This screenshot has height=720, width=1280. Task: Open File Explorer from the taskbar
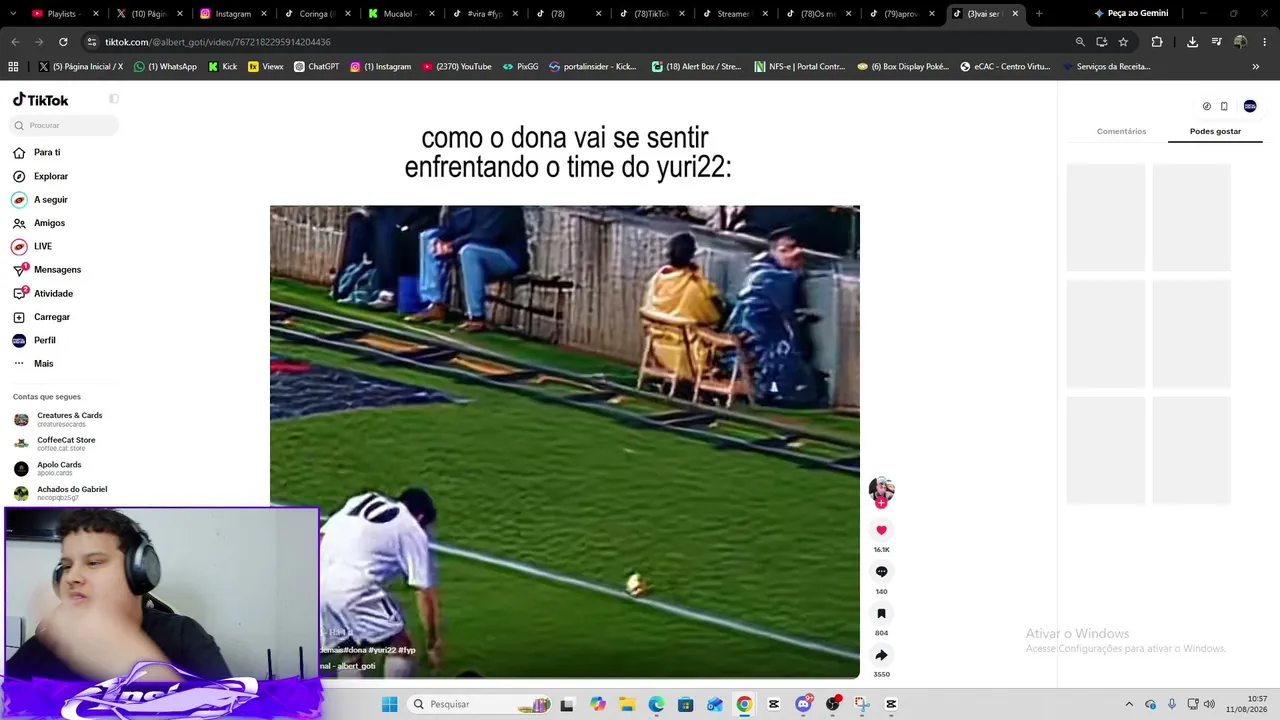(x=627, y=704)
